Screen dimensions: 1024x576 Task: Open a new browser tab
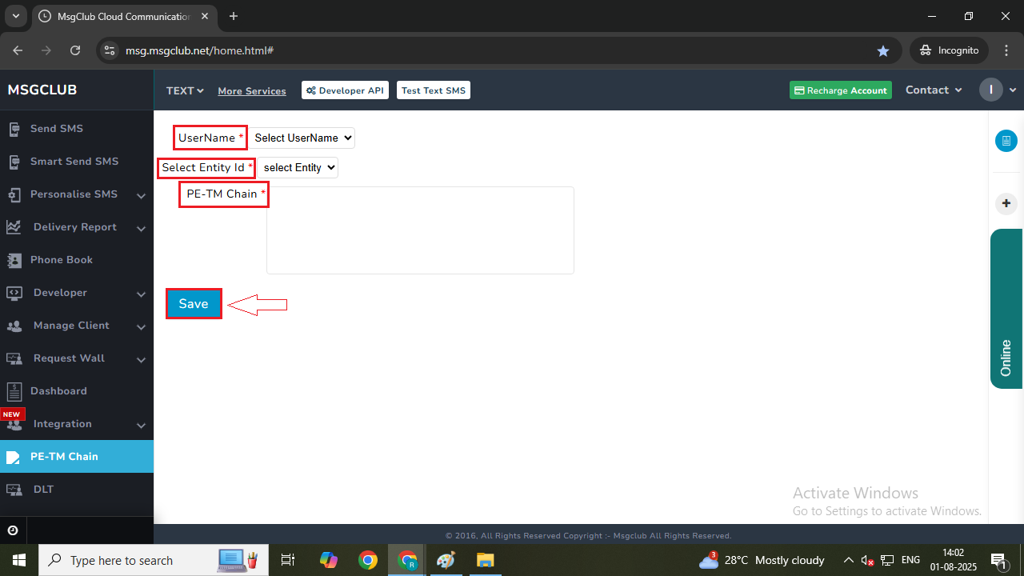[x=233, y=16]
